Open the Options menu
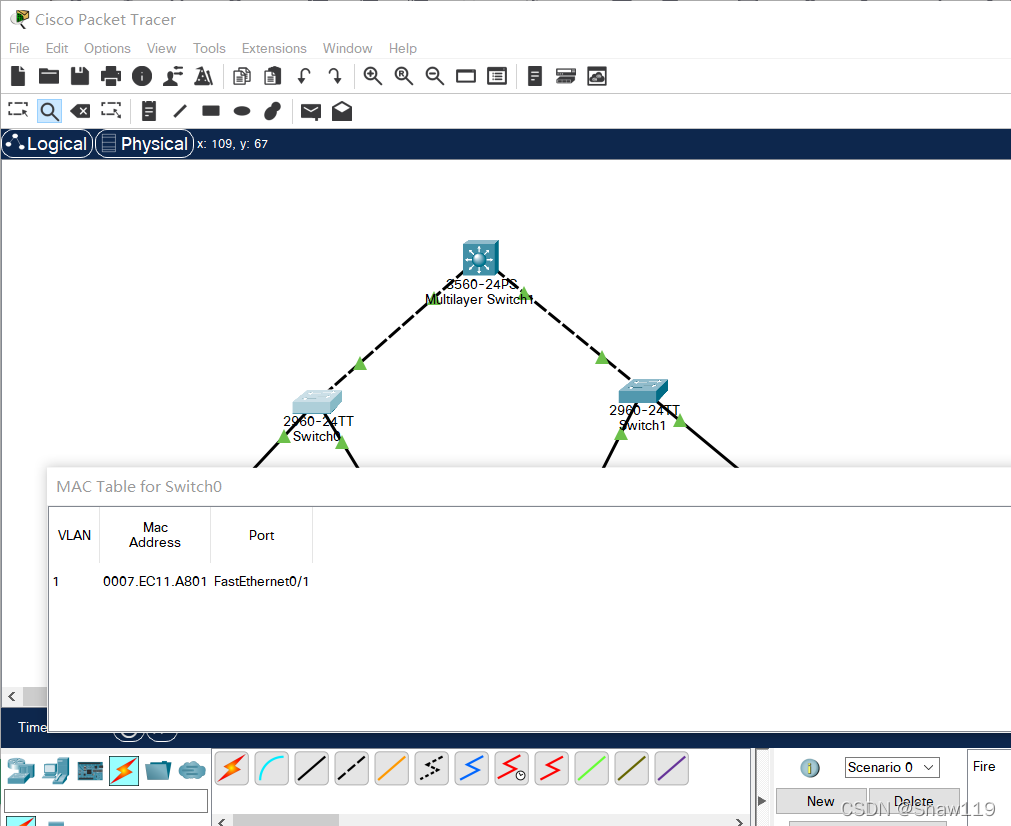The height and width of the screenshot is (826, 1011). click(107, 48)
